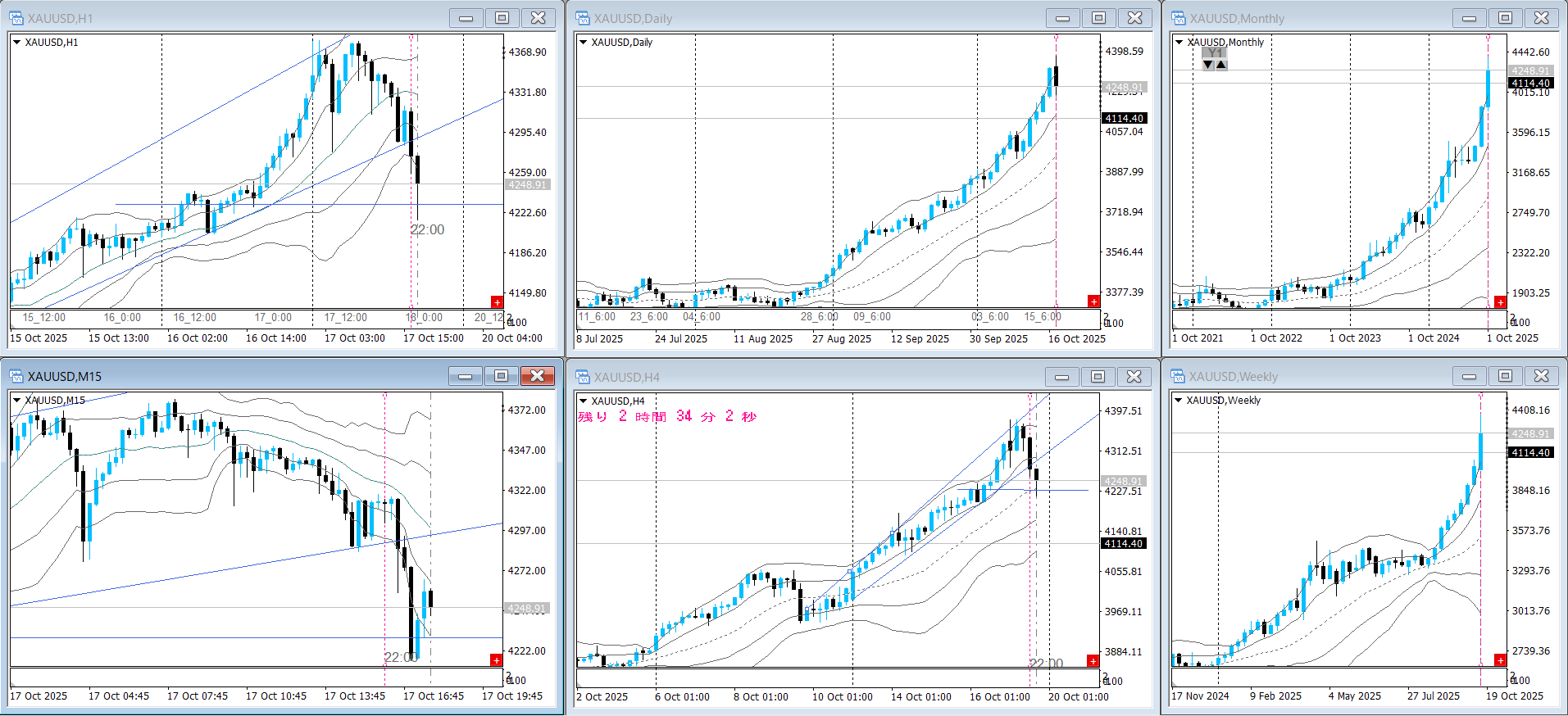Screen dimensions: 1568x716
Task: Maximize the XAUUSD,Monthly chart window
Action: tap(1505, 18)
